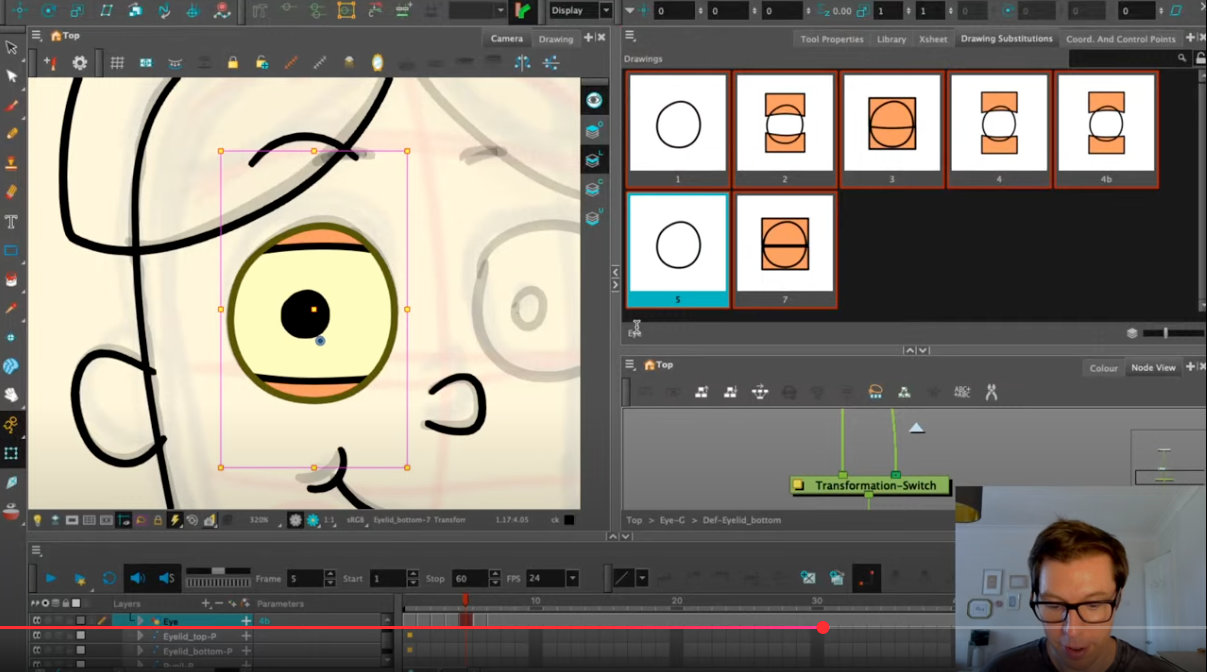
Task: Click the colour swatch in the status bar
Action: pyautogui.click(x=568, y=520)
